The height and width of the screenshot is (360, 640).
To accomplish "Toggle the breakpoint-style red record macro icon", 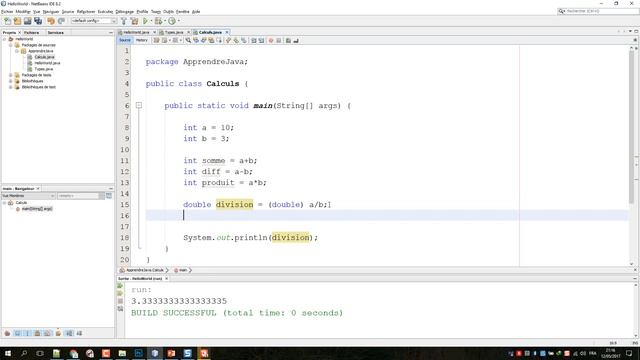I will coord(271,40).
